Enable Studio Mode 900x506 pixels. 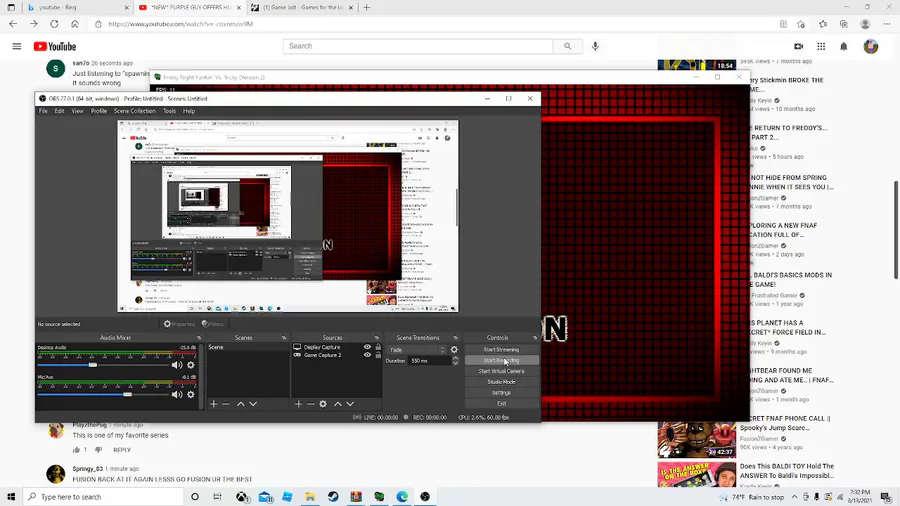tap(501, 382)
